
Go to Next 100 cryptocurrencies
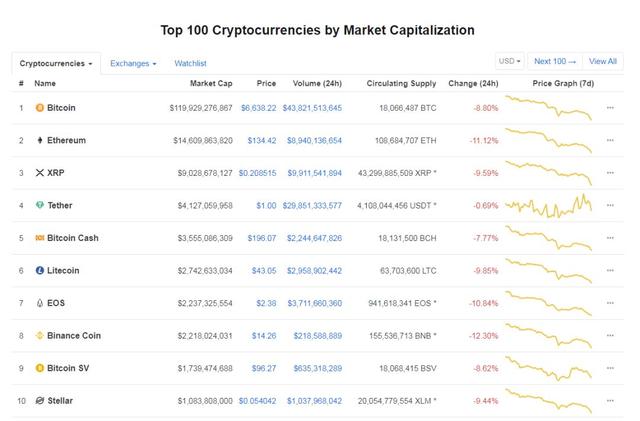coord(555,61)
